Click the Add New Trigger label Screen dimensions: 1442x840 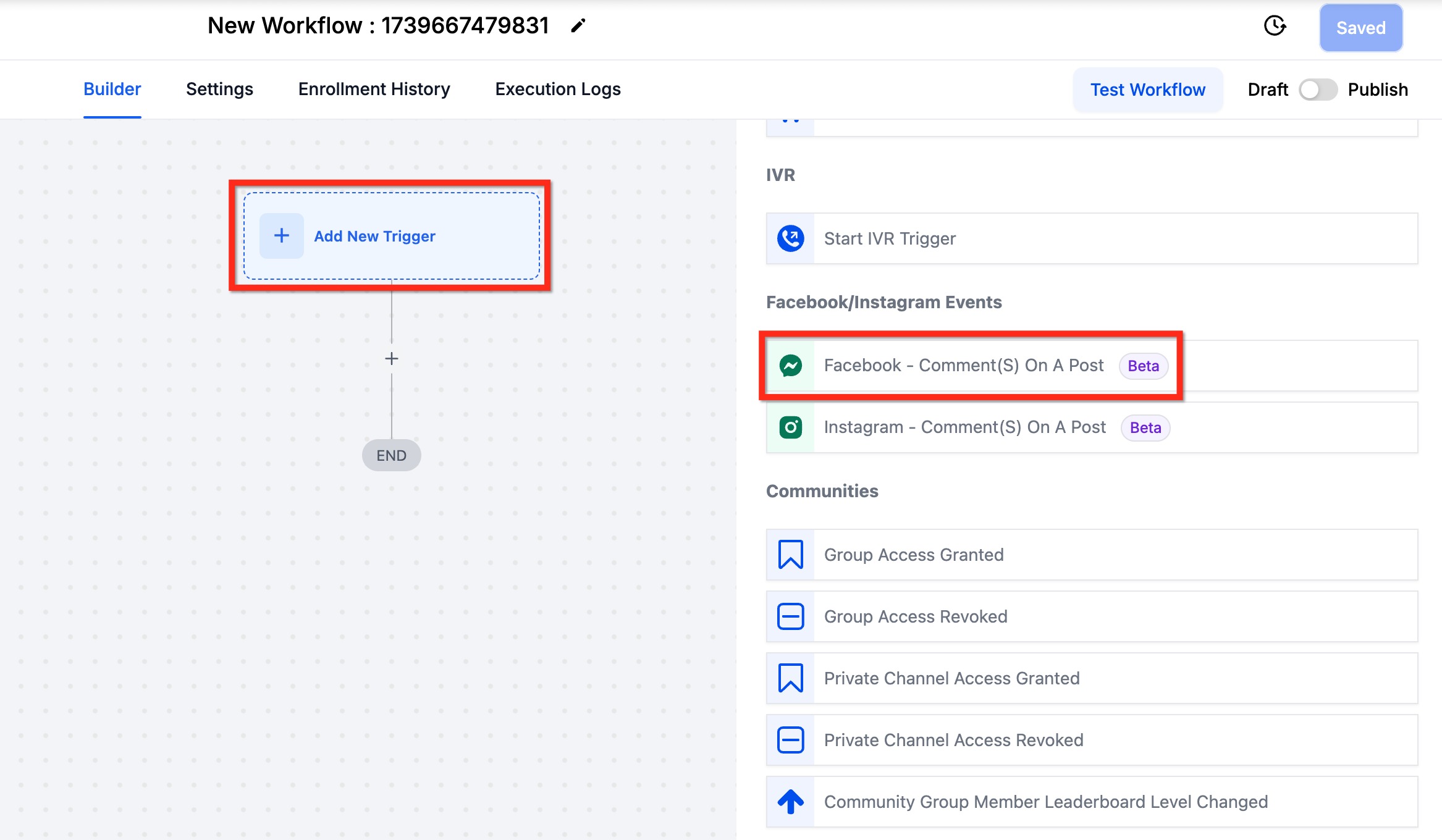coord(374,236)
